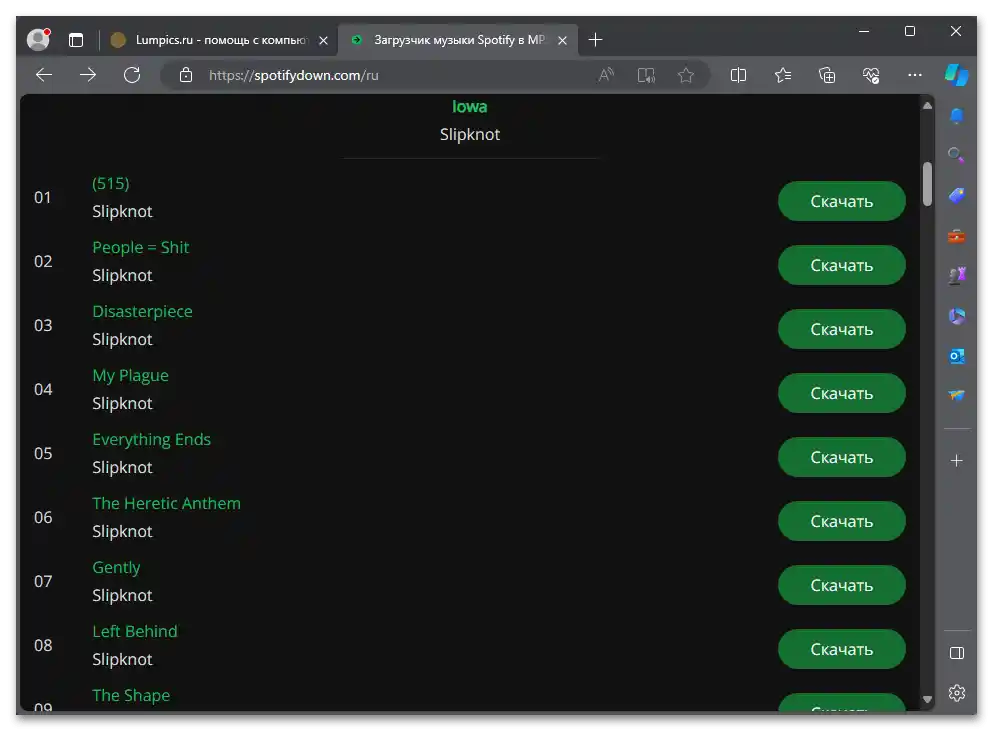Click The Shape song title

coord(131,696)
